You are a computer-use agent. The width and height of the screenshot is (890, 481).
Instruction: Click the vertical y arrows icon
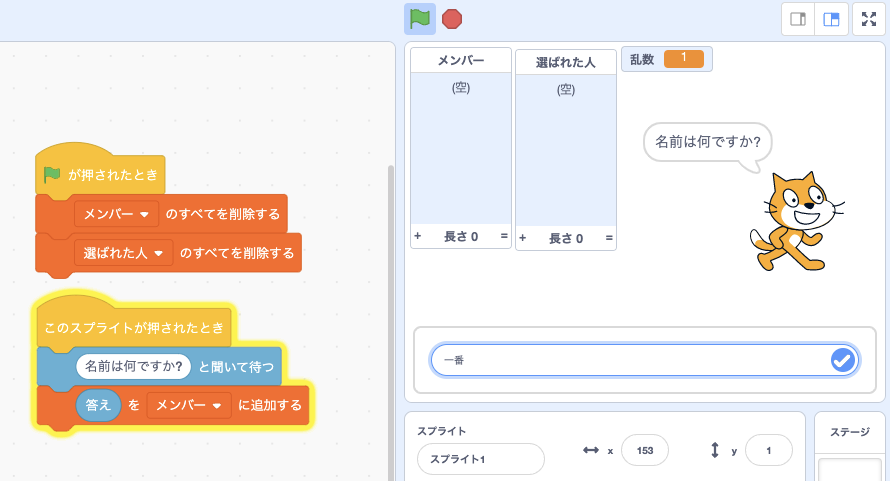[715, 450]
